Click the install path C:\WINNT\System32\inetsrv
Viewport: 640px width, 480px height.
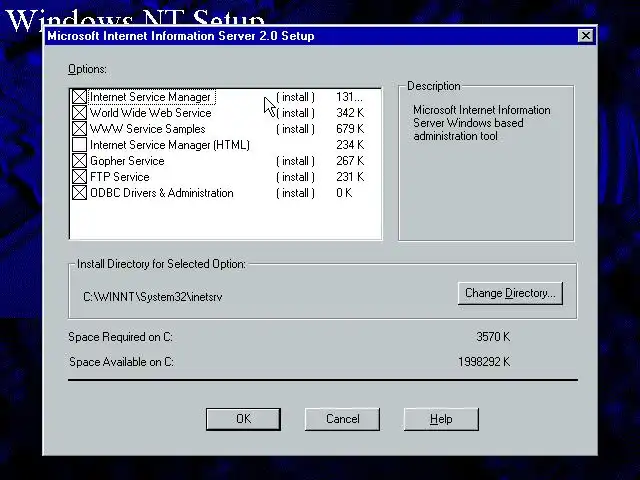(x=153, y=297)
